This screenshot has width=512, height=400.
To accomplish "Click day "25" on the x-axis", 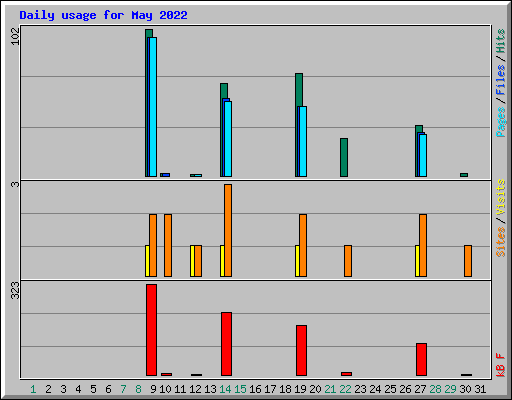I will (390, 389).
